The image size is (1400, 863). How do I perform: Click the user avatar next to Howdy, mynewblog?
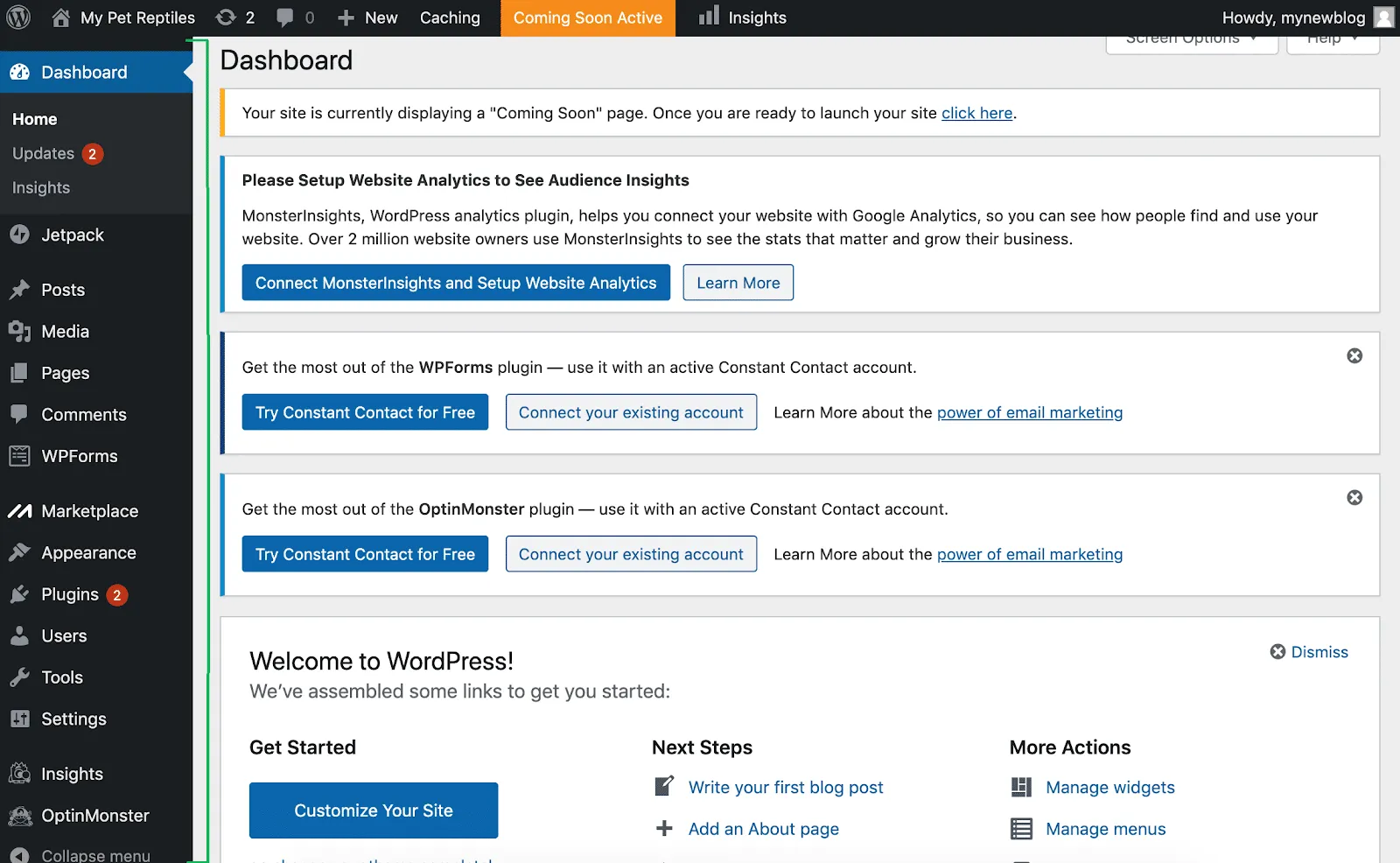click(x=1384, y=18)
